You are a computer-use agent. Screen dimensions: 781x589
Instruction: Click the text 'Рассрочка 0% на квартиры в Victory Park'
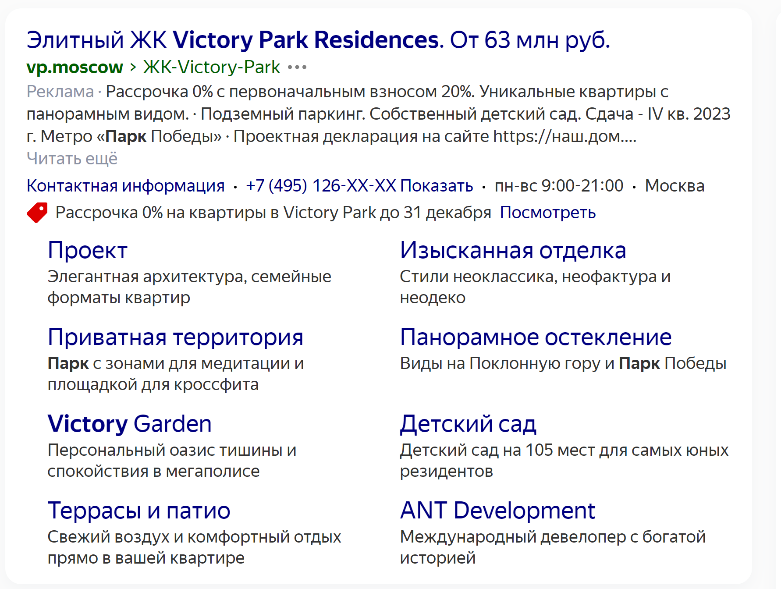coord(216,213)
